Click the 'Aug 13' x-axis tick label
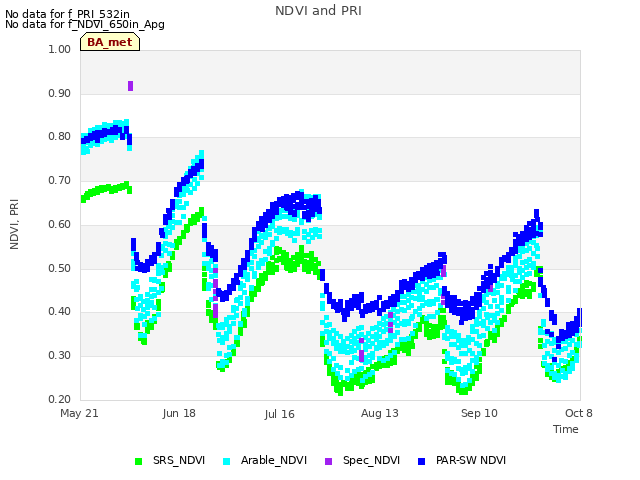The image size is (640, 480). pos(380,413)
